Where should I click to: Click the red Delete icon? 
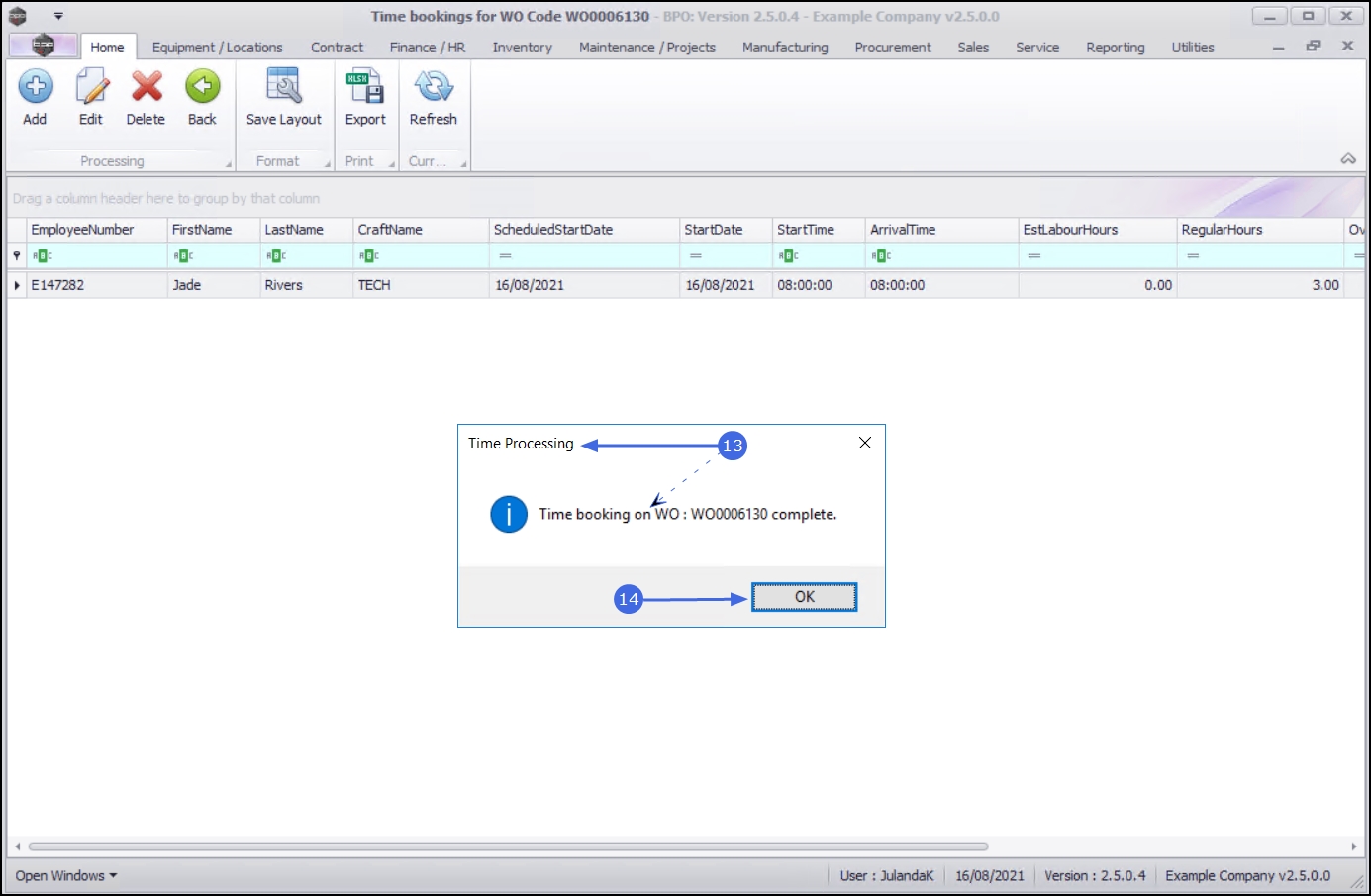click(x=147, y=87)
